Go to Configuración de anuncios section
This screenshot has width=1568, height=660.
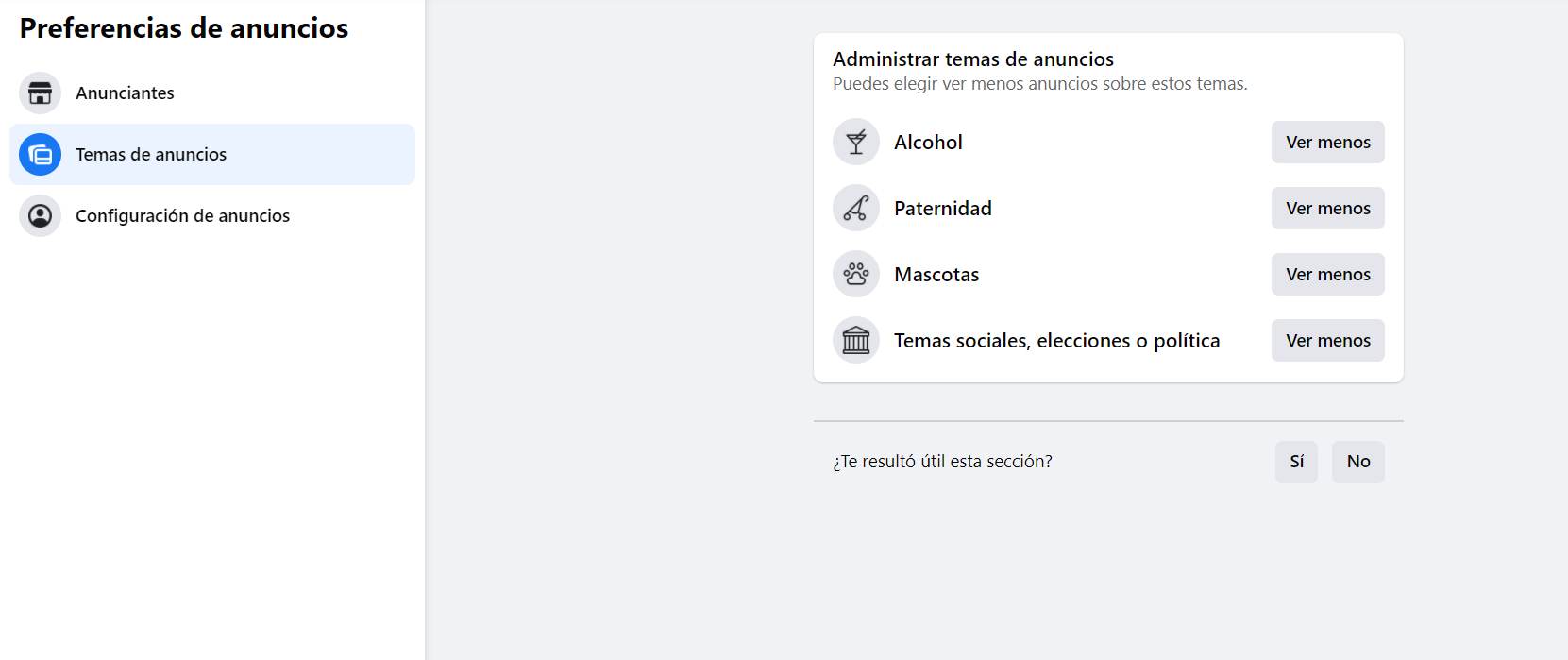click(x=182, y=216)
